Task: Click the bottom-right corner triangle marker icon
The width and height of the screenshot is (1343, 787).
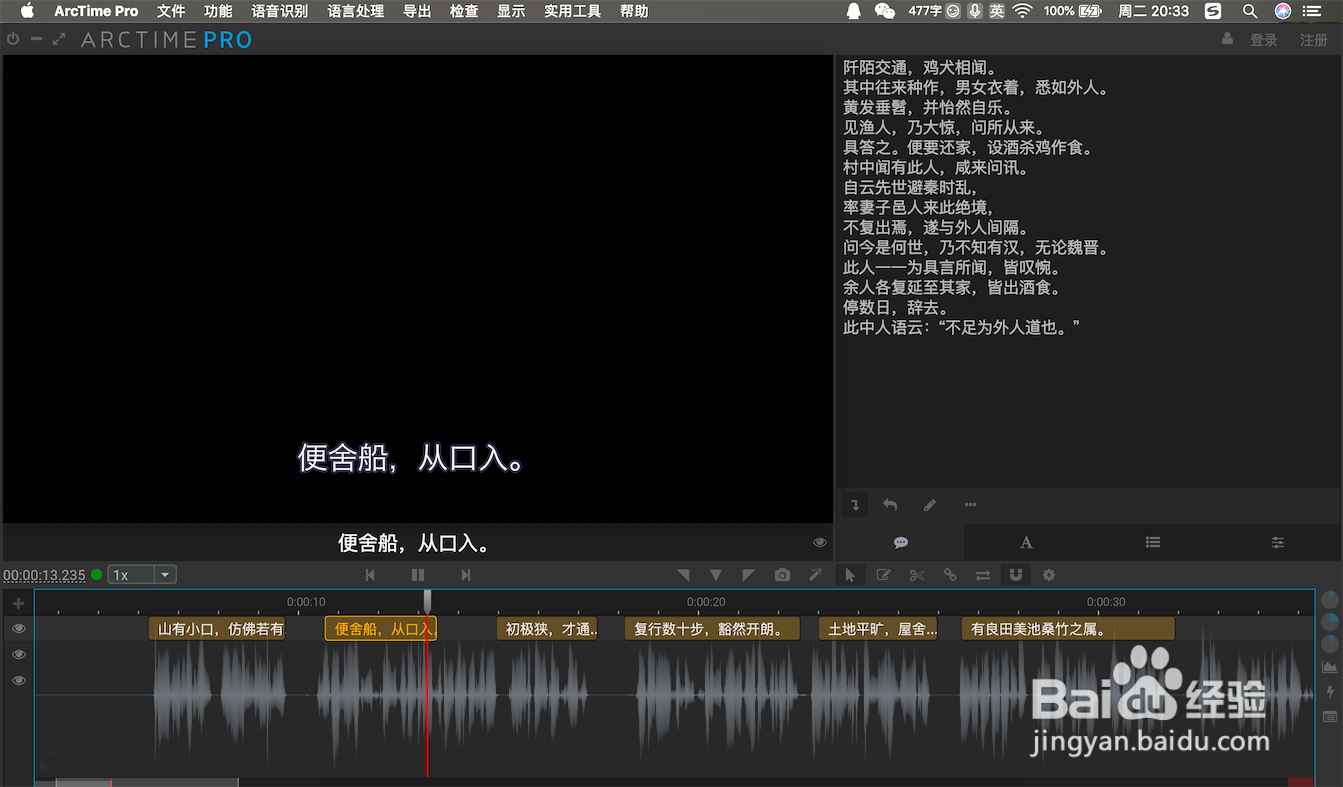Action: 683,575
